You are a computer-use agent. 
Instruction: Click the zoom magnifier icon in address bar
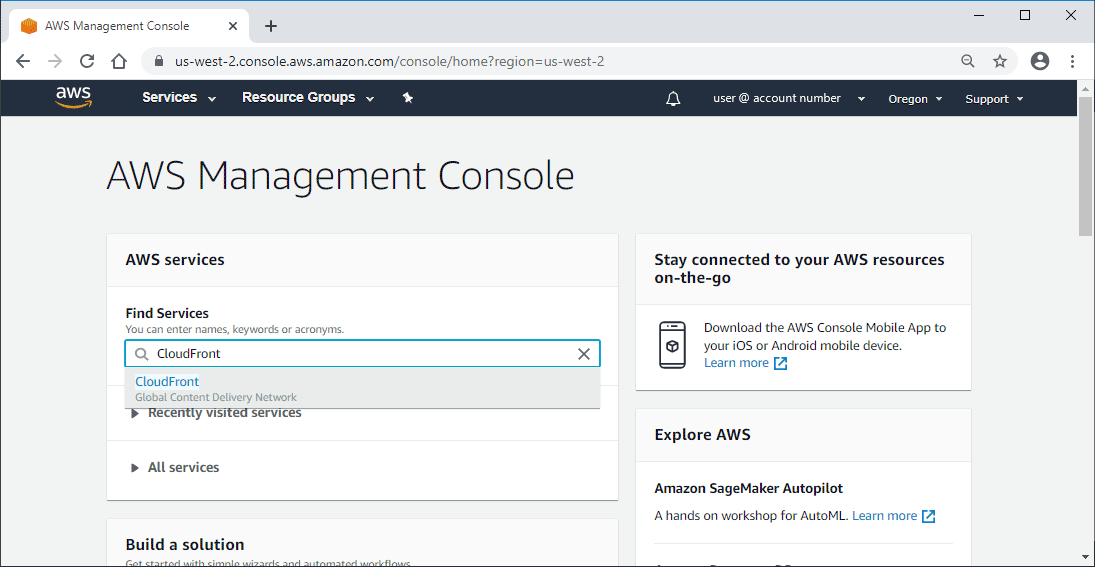pos(968,61)
